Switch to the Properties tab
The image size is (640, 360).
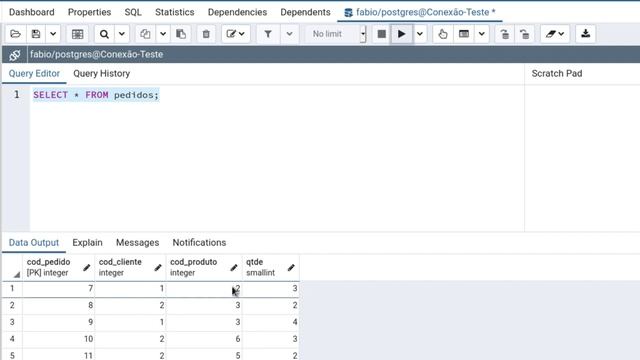[89, 12]
